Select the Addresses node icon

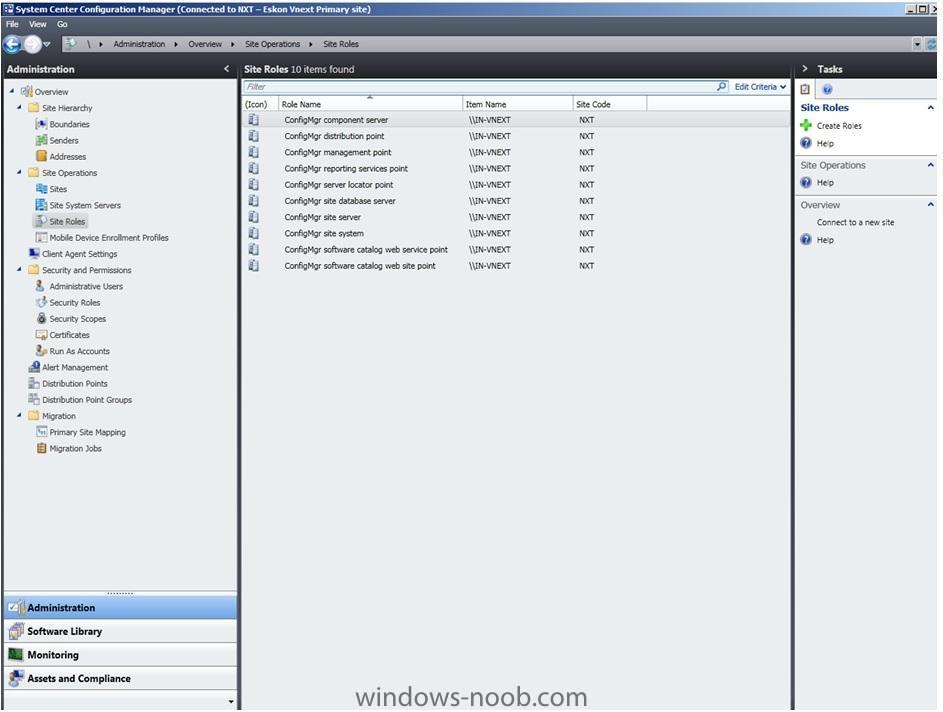(41, 156)
